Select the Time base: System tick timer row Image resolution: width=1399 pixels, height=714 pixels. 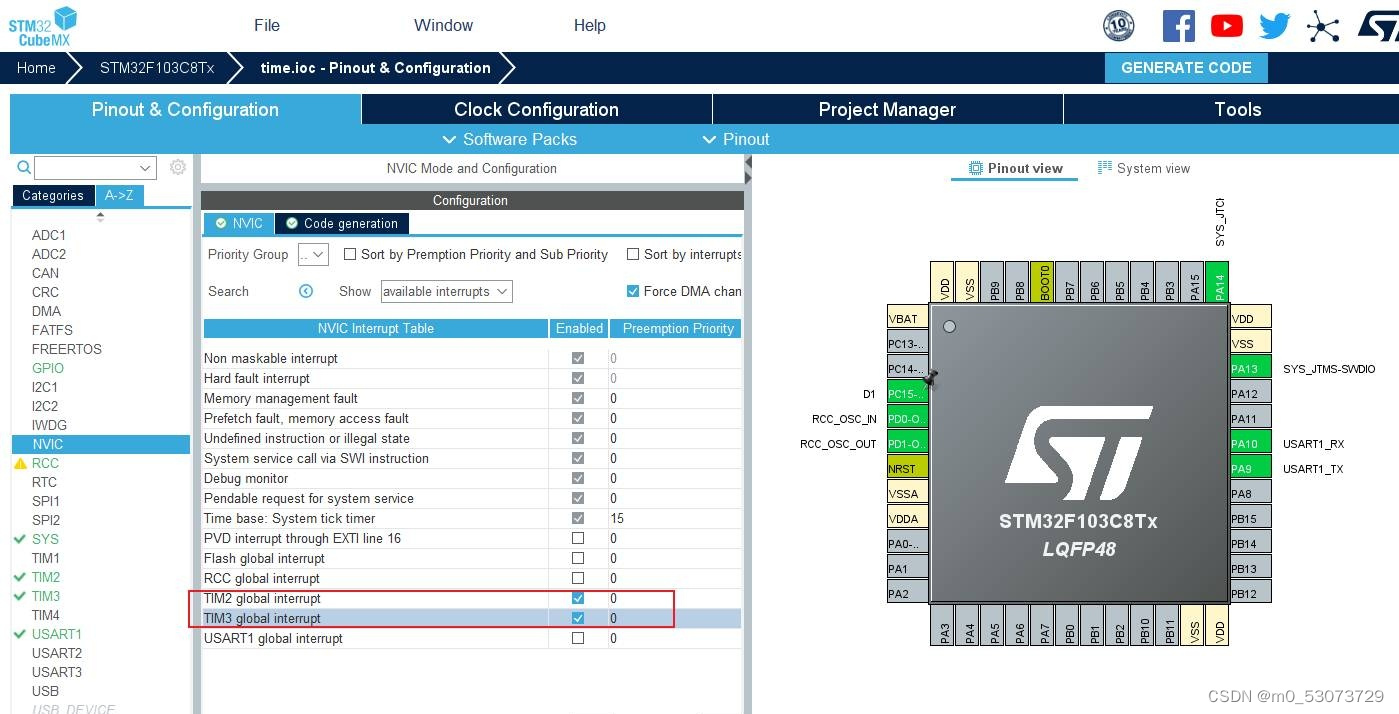point(472,518)
